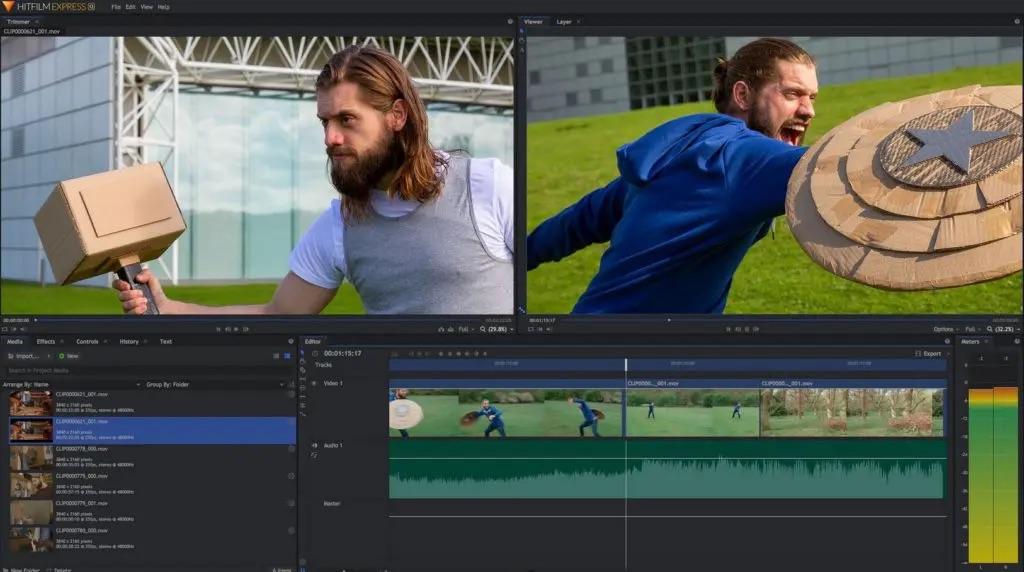The height and width of the screenshot is (572, 1024).
Task: Open the Trimmer zoom percentage dropdown
Action: pos(496,329)
